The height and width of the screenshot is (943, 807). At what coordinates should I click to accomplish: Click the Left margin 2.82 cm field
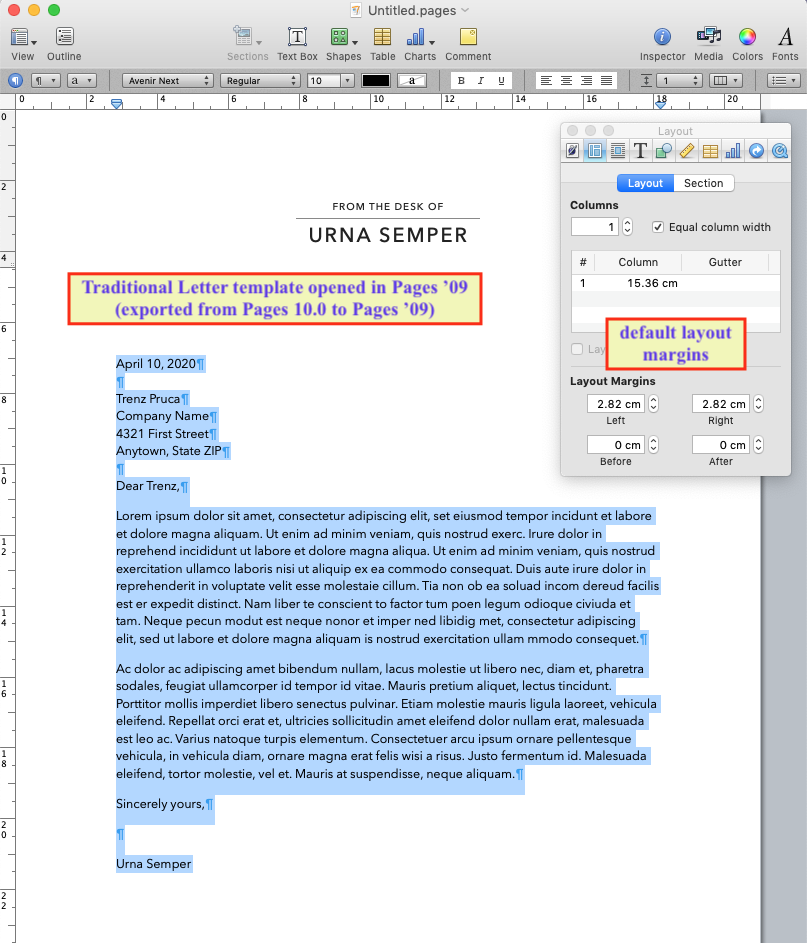tap(616, 404)
